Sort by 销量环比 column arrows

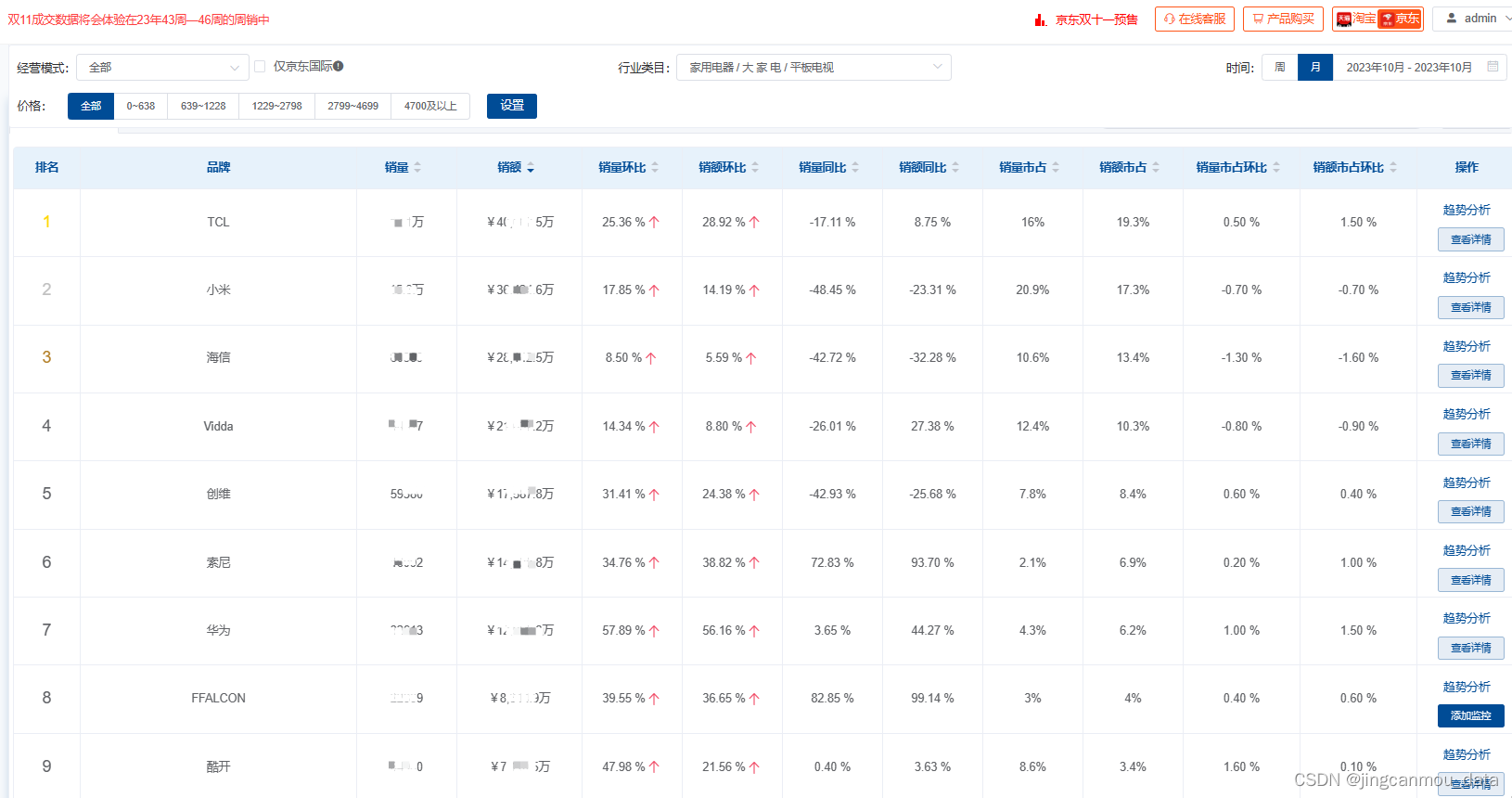tap(655, 167)
